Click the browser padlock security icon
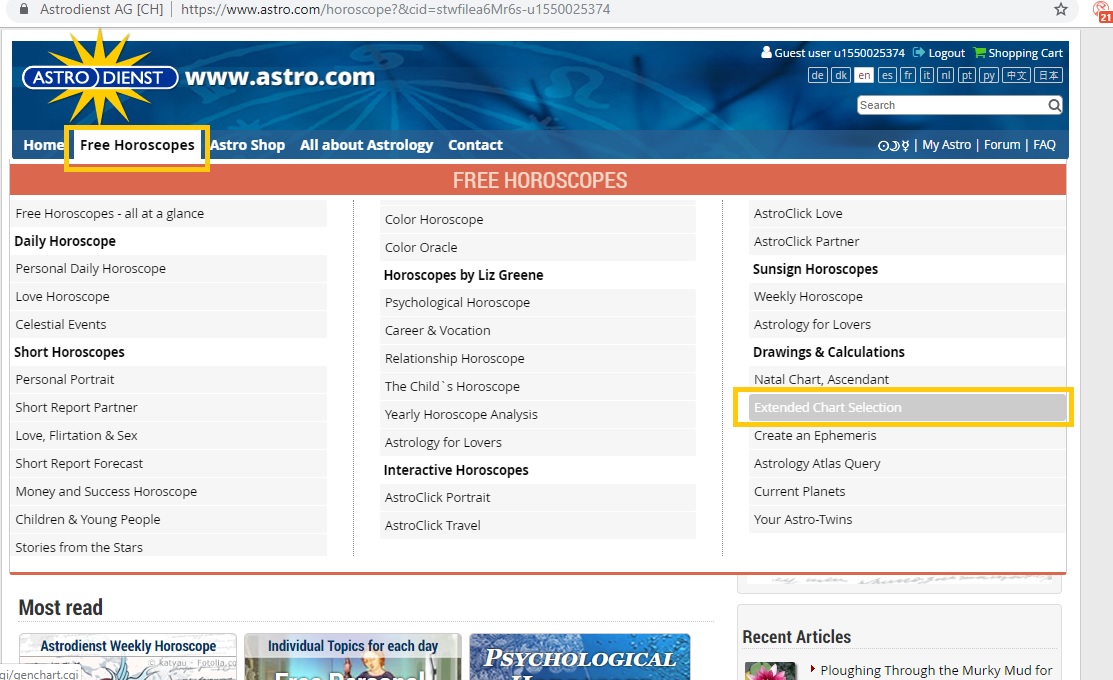The width and height of the screenshot is (1113, 680). tap(24, 9)
